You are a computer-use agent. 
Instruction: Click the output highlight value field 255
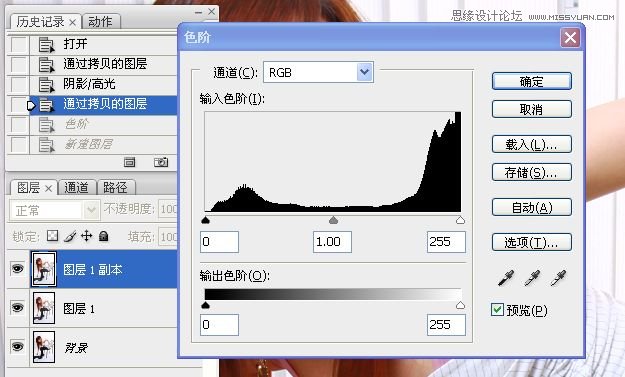[446, 325]
